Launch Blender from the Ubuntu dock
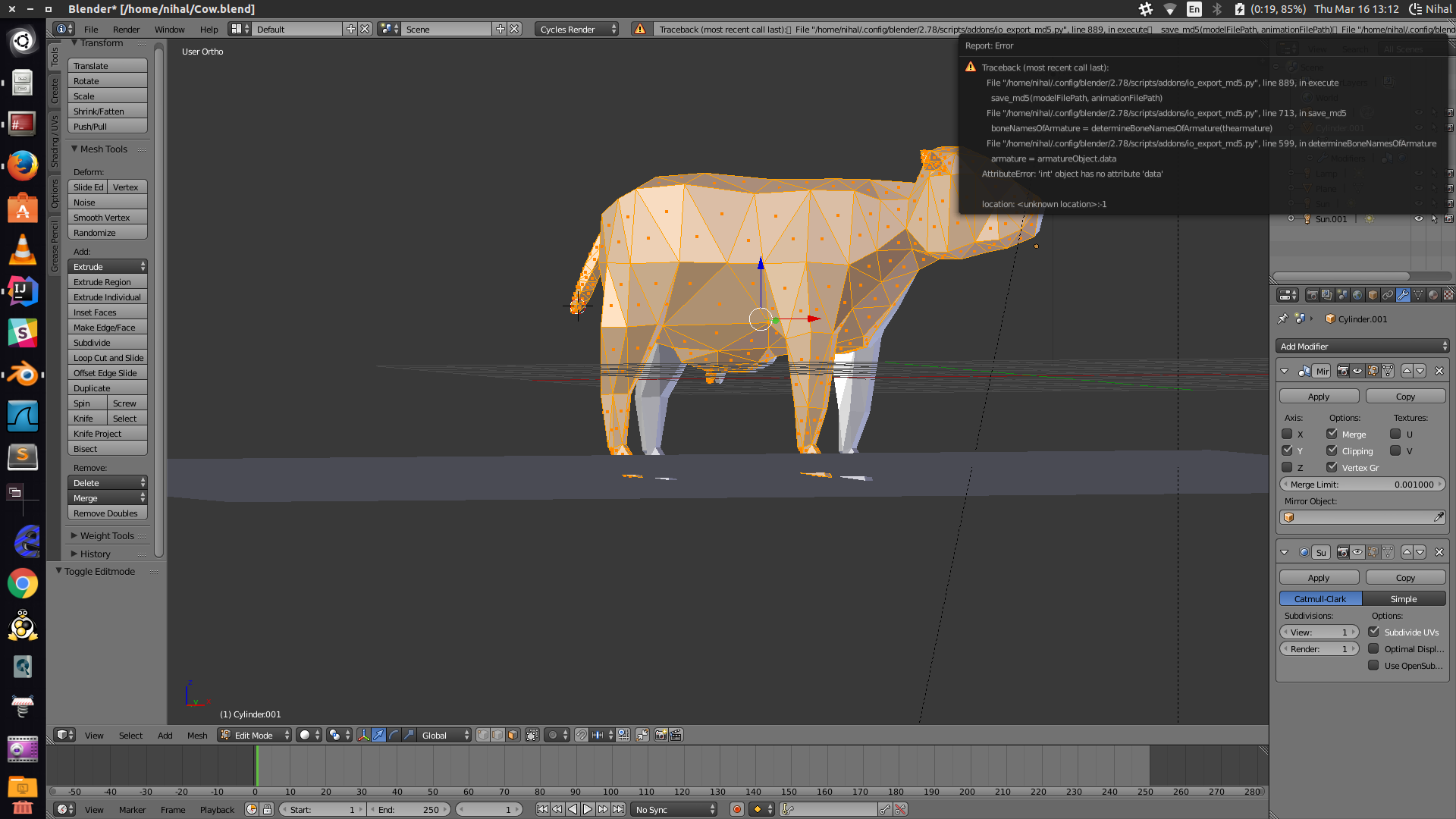The image size is (1456, 819). [x=23, y=374]
